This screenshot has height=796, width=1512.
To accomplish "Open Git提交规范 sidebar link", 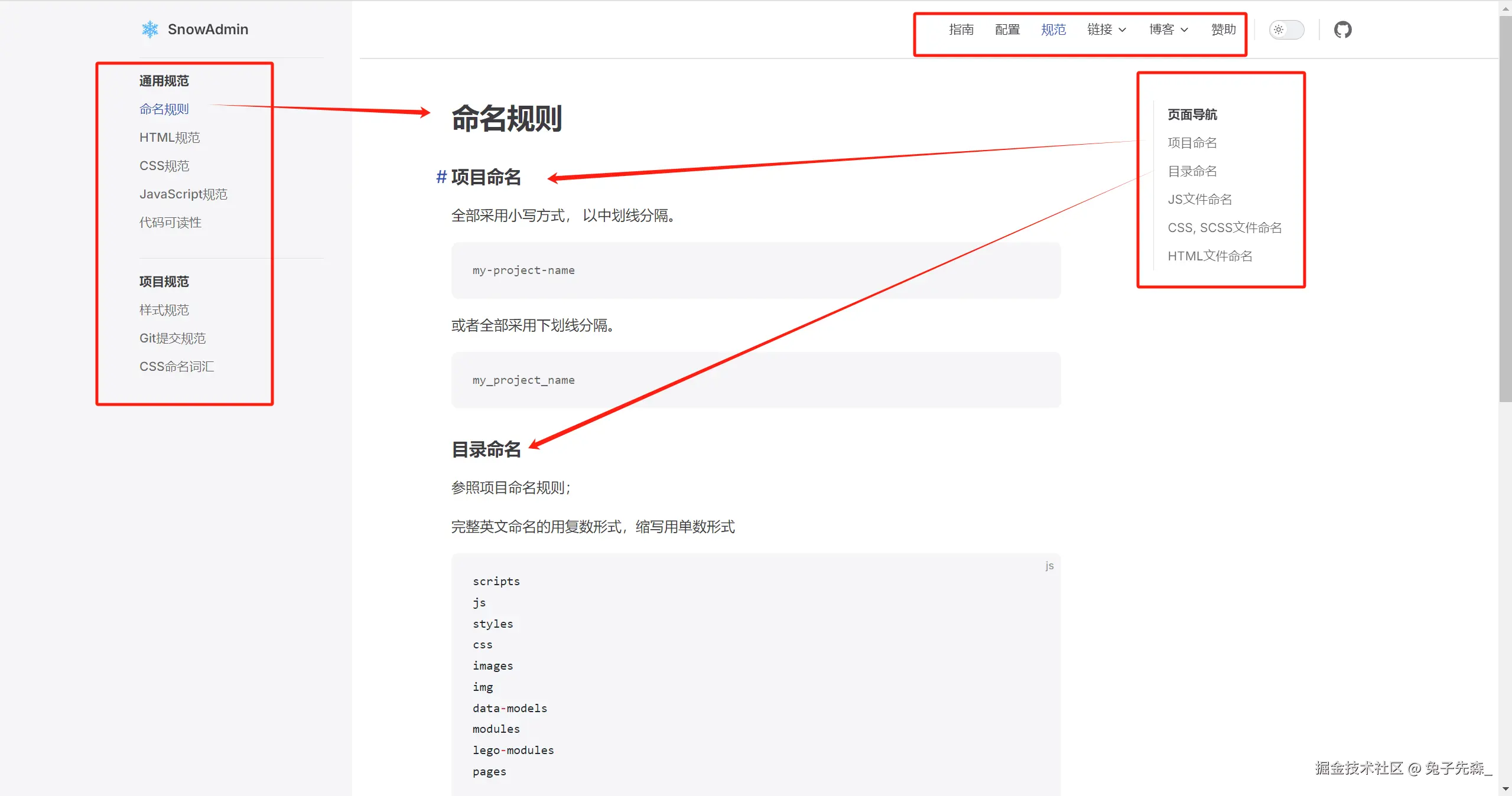I will 173,338.
